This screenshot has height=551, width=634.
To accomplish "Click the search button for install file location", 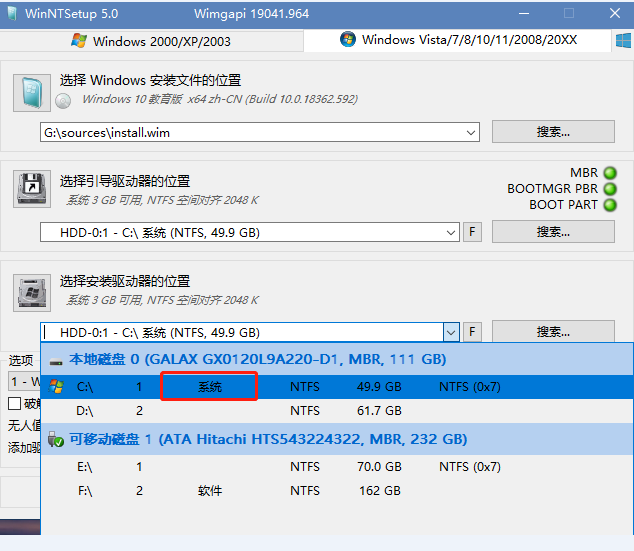I will [553, 131].
